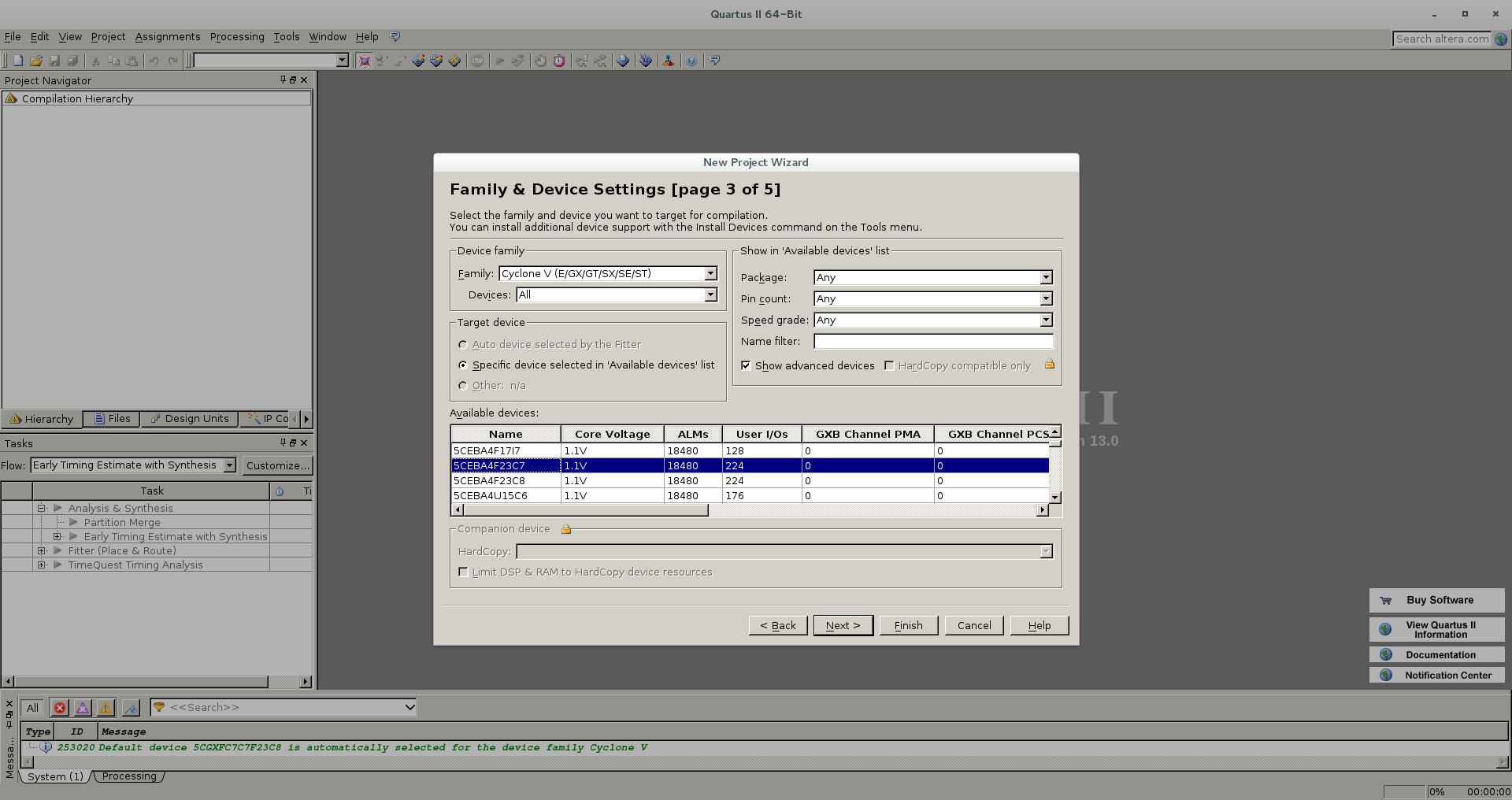Collapse the Analysis & Synthesis task
Screen dimensions: 1512x800
coord(42,508)
